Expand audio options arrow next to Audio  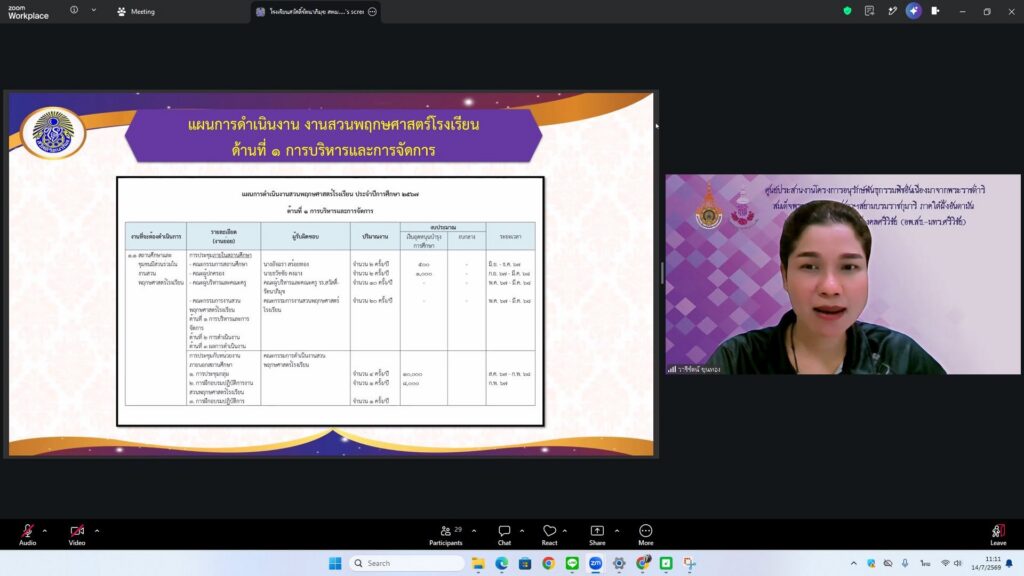point(44,531)
